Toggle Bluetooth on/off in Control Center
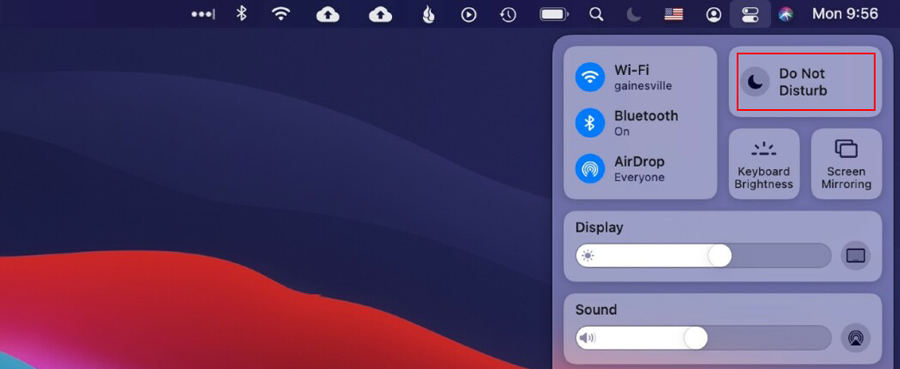 [x=590, y=123]
